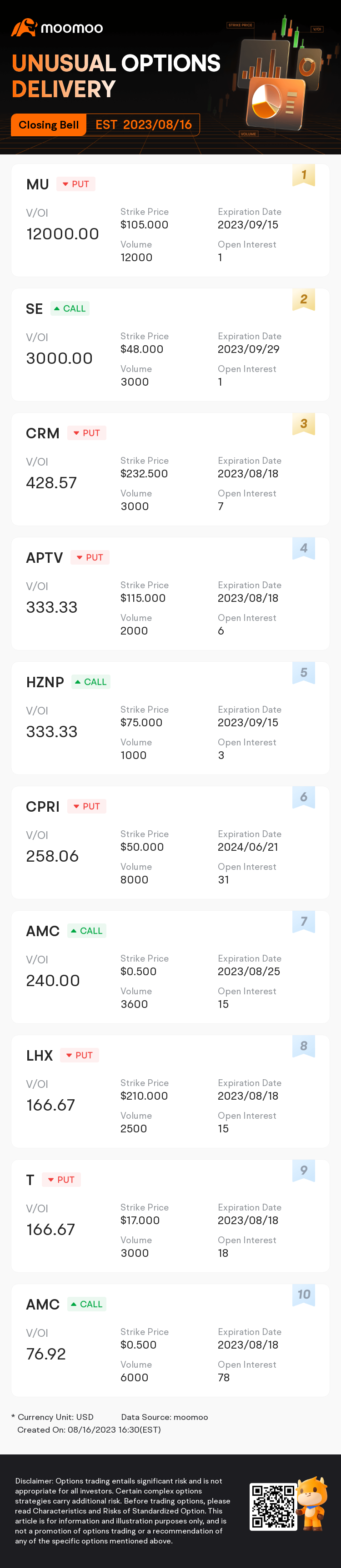Click the HZNP CALL tag
Viewport: 341px width, 1568px height.
(91, 682)
